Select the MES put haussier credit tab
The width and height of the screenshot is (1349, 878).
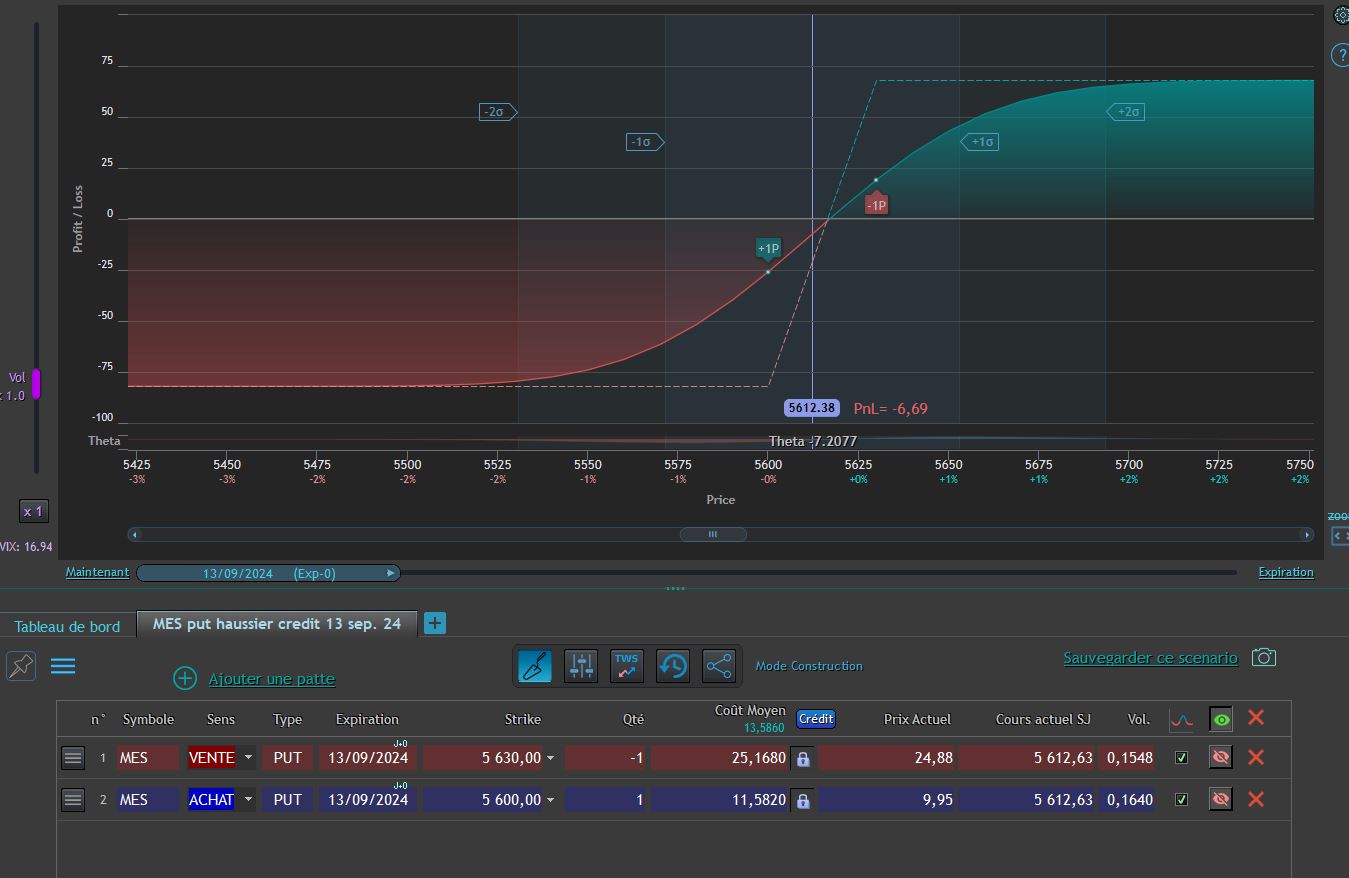(277, 623)
